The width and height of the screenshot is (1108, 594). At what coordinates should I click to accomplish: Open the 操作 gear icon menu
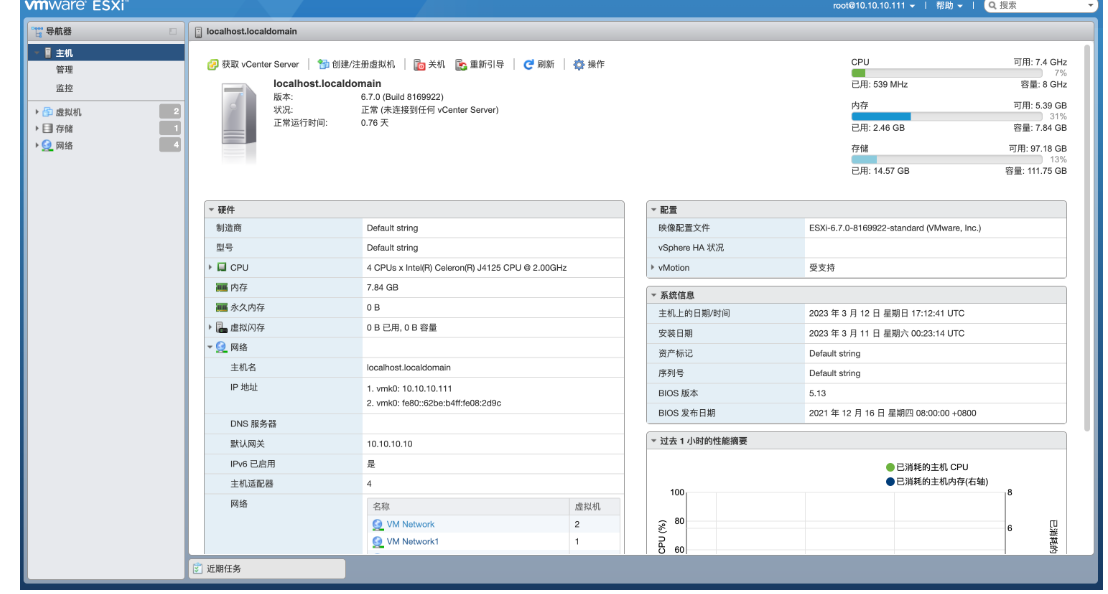tap(579, 64)
